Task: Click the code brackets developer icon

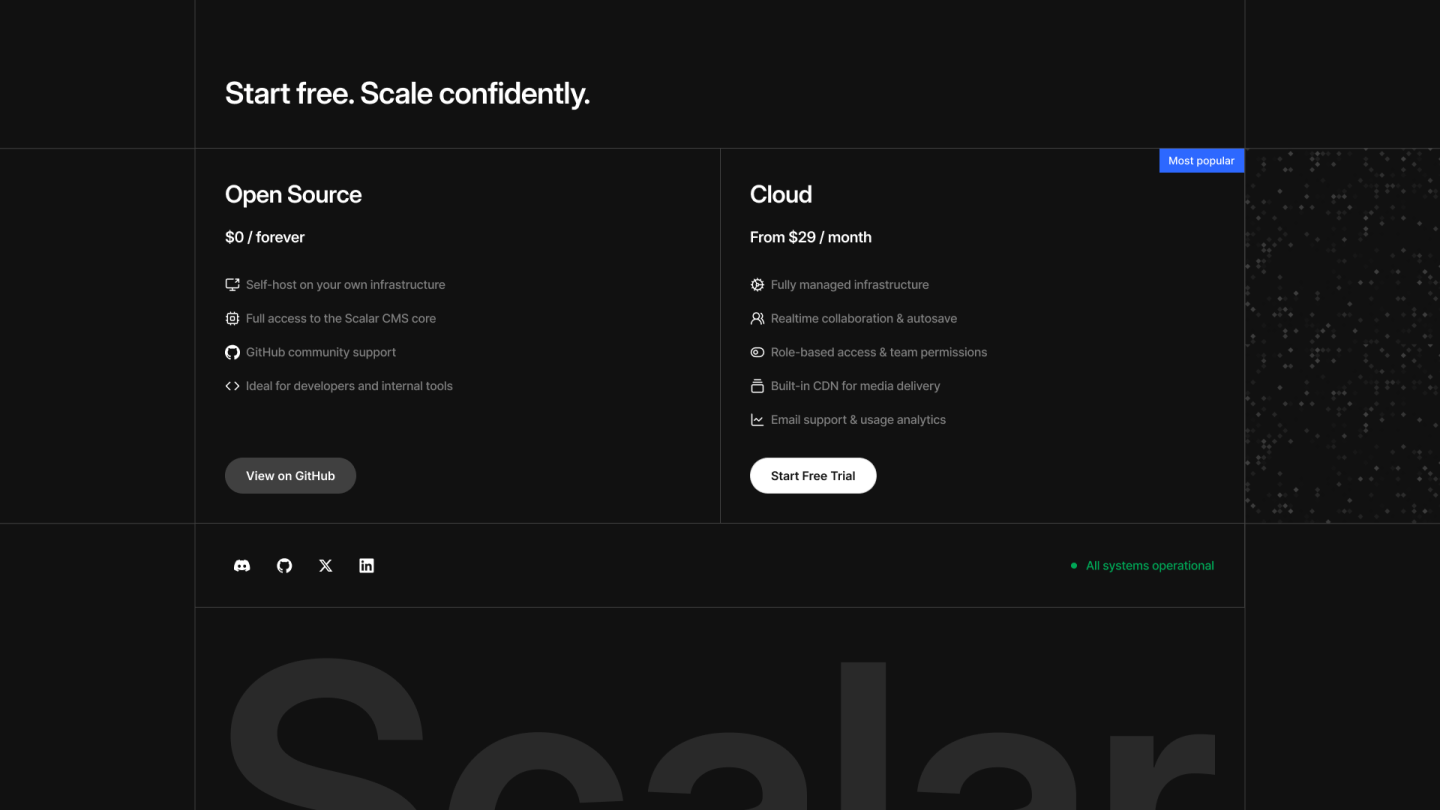Action: point(232,386)
